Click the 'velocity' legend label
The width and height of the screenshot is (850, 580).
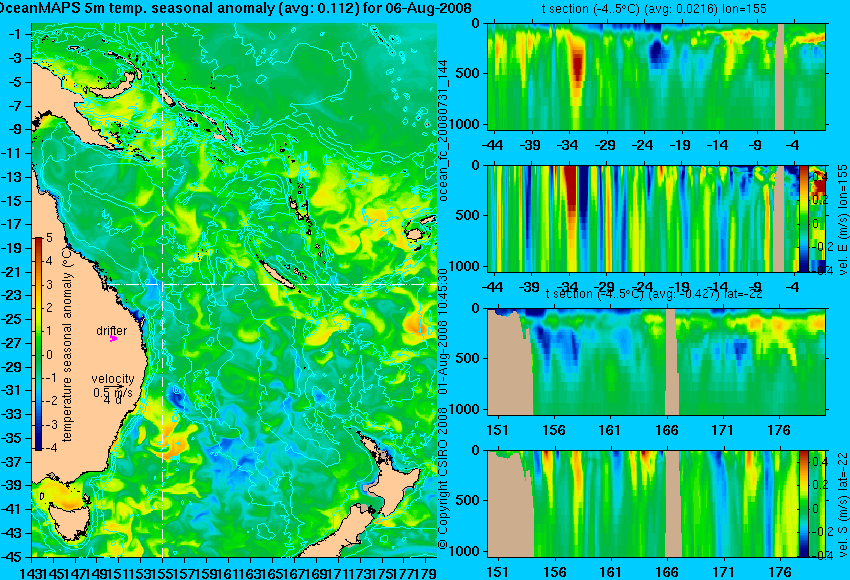tap(113, 379)
